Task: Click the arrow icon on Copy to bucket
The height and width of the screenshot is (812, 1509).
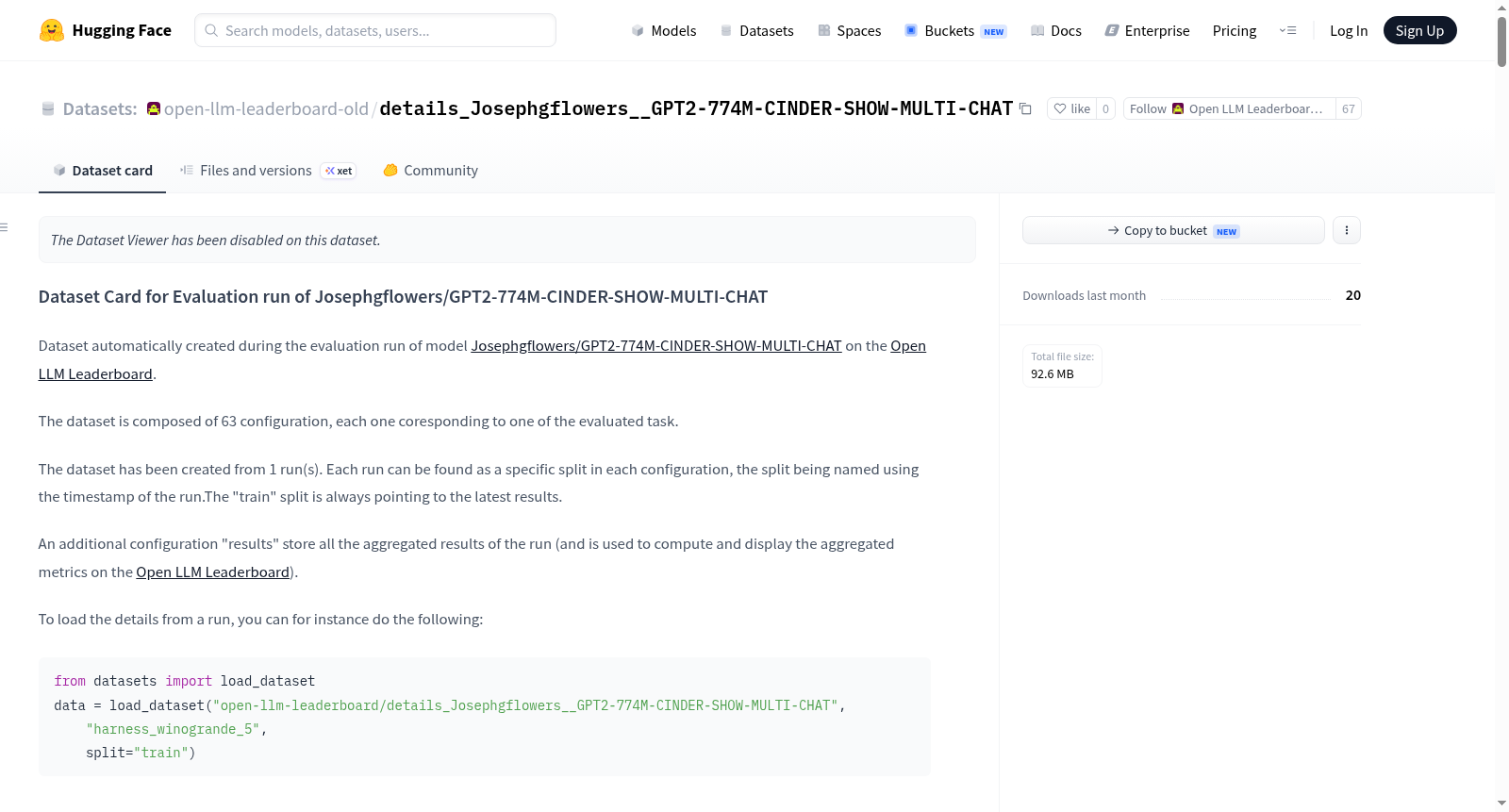Action: tap(1114, 230)
